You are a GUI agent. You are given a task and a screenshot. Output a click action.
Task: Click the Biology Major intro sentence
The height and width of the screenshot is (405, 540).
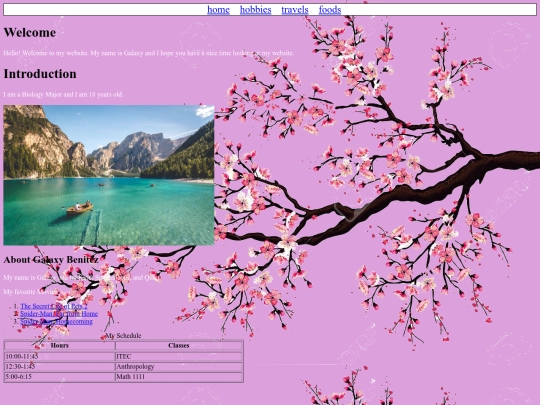click(63, 94)
